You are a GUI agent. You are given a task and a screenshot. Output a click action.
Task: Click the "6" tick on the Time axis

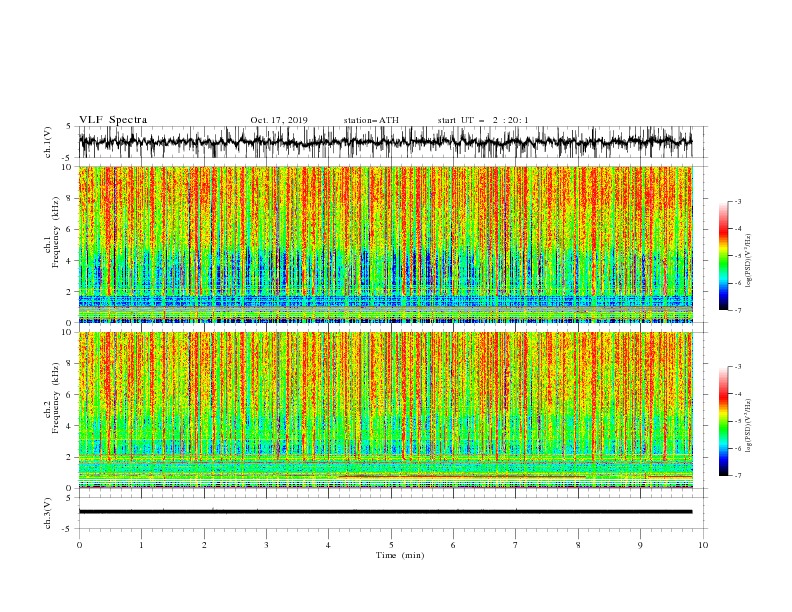tap(453, 545)
